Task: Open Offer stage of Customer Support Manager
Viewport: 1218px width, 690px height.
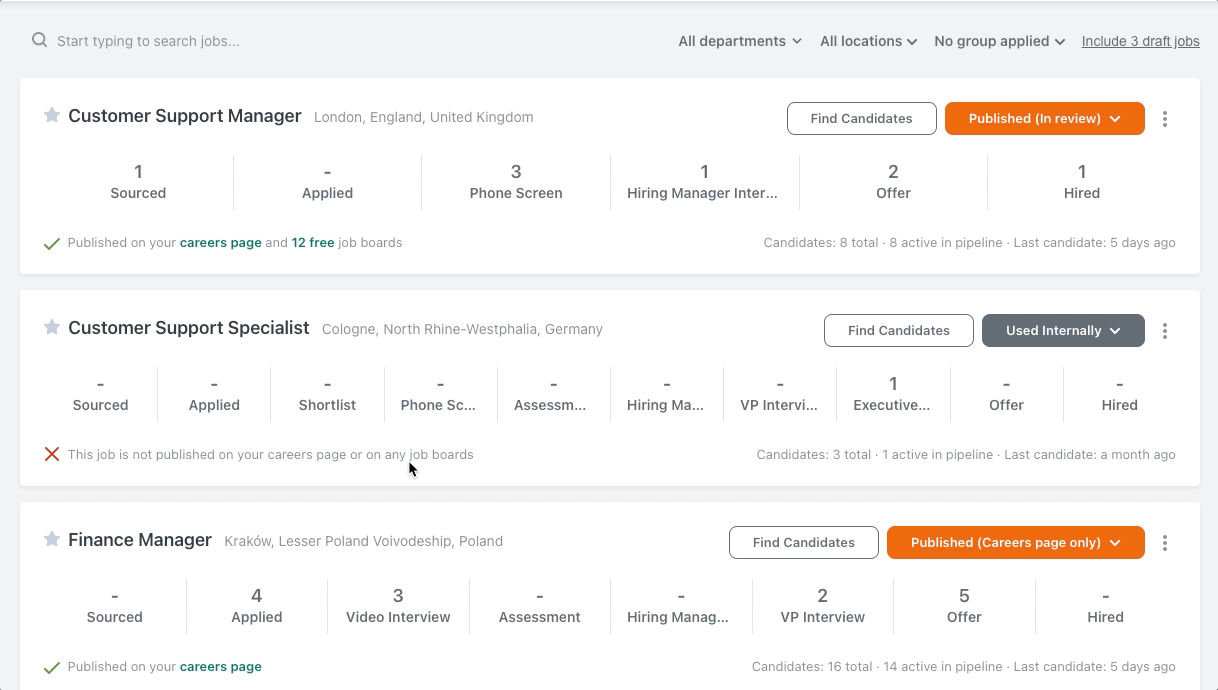Action: [x=893, y=182]
